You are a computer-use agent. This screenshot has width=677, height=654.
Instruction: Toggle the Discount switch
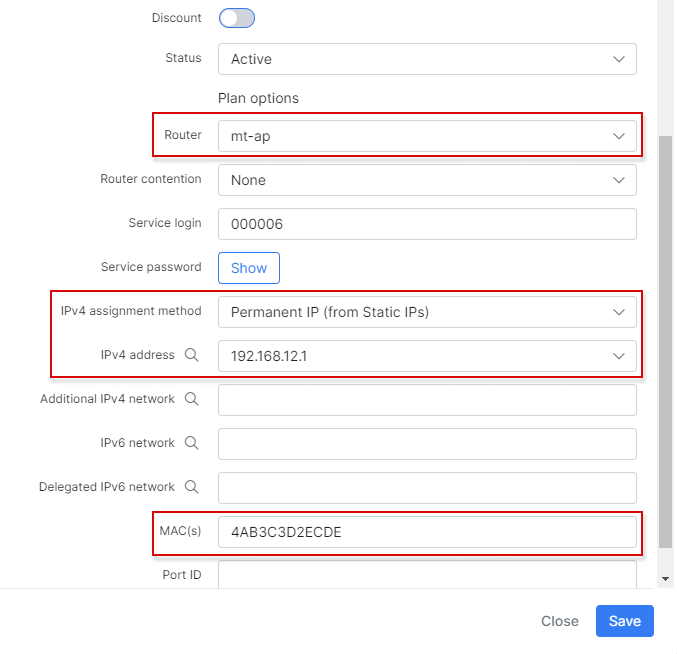(237, 18)
